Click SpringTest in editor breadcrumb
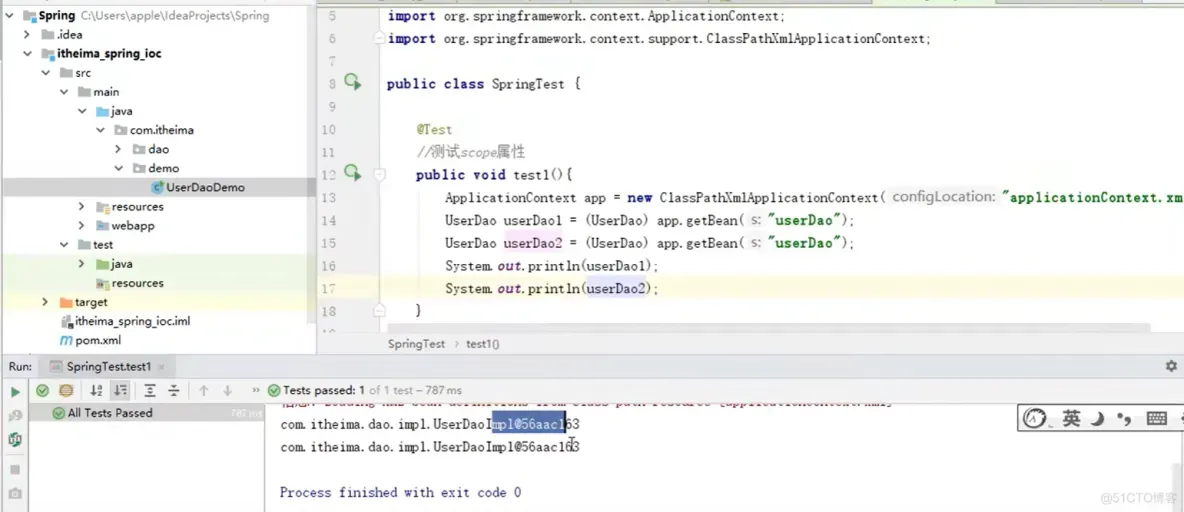Image resolution: width=1184 pixels, height=512 pixels. pos(416,344)
